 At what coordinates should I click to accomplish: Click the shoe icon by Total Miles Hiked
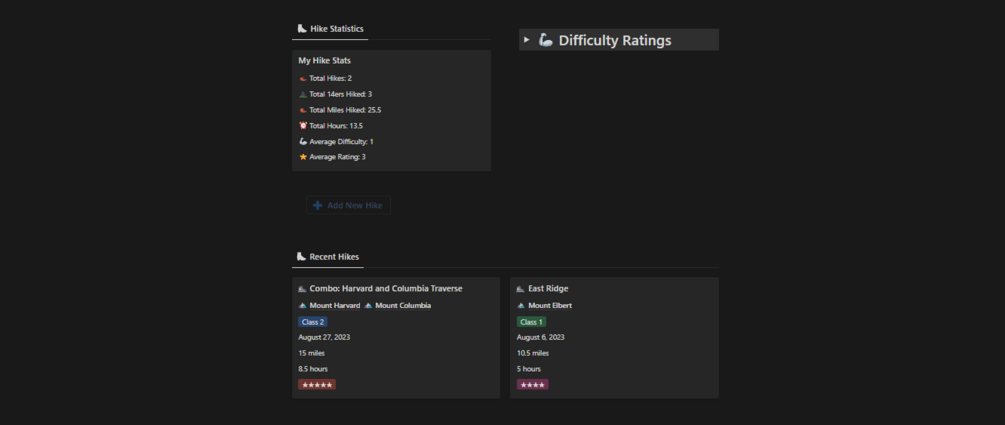303,110
